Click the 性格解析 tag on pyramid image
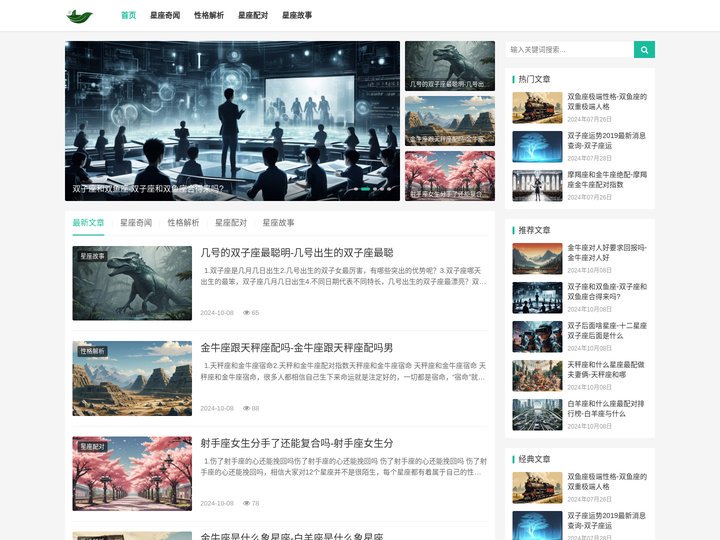The width and height of the screenshot is (720, 540). pos(92,351)
